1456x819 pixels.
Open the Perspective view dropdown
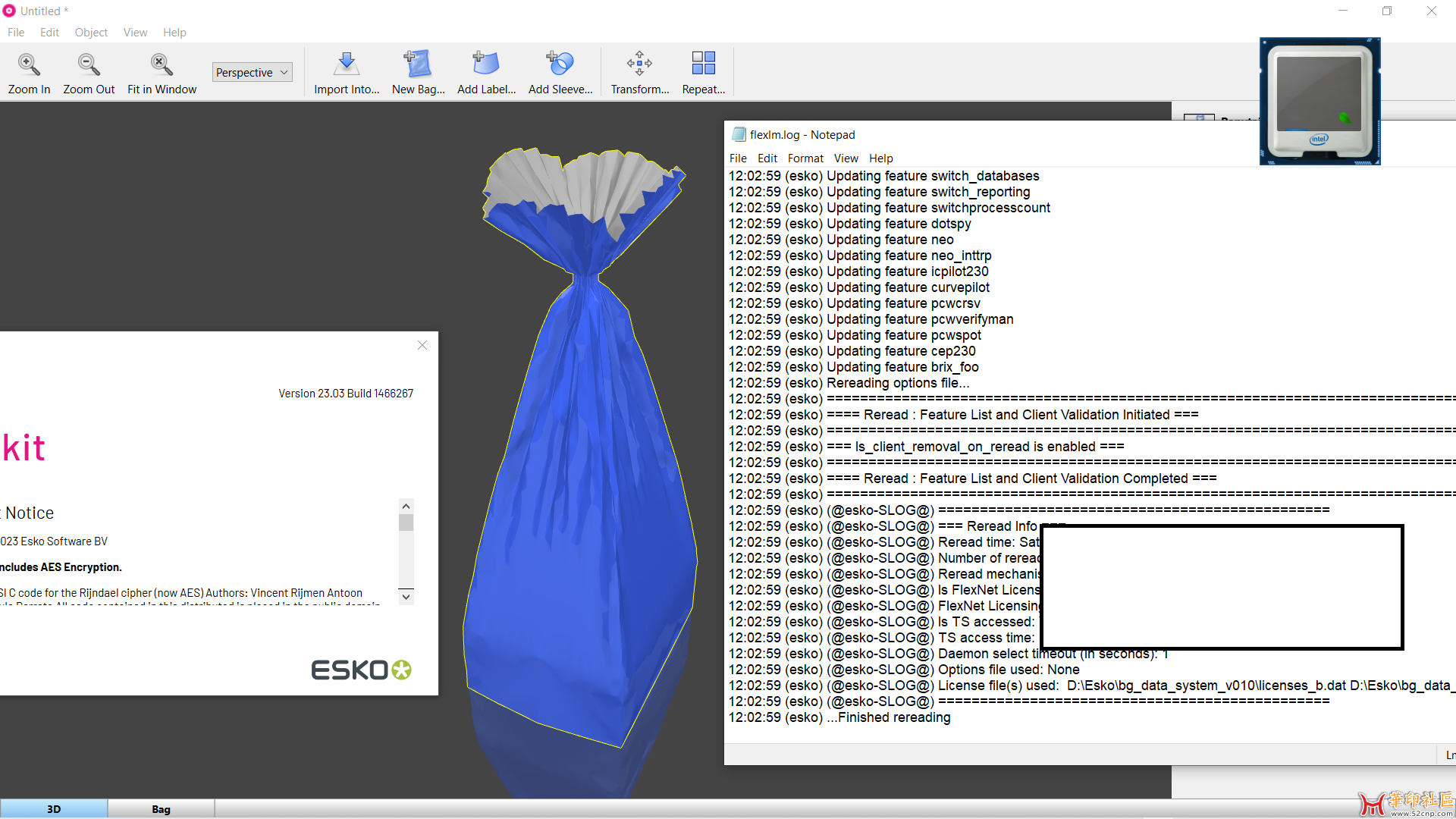click(x=252, y=73)
